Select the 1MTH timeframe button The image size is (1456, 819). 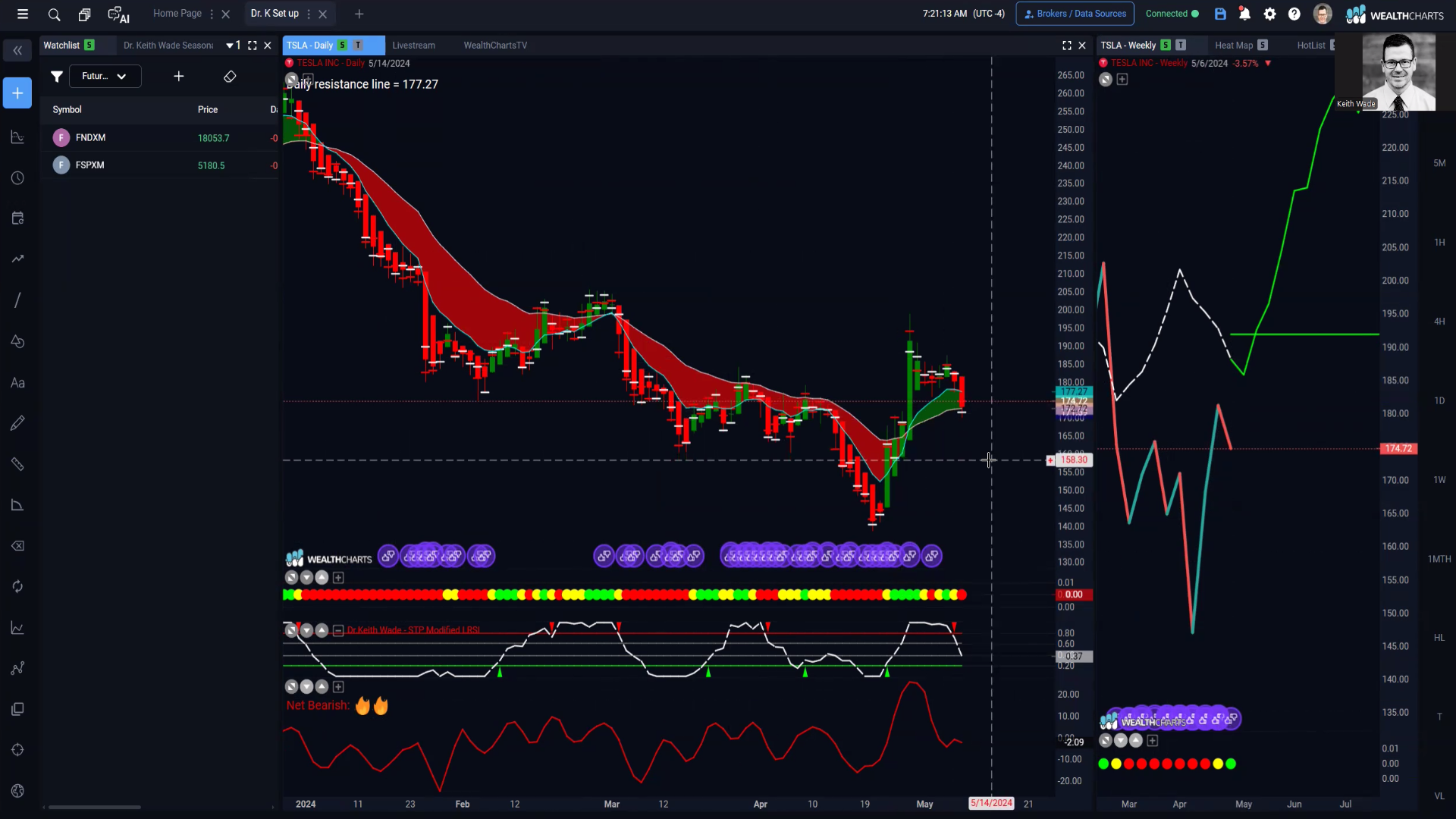click(1439, 559)
